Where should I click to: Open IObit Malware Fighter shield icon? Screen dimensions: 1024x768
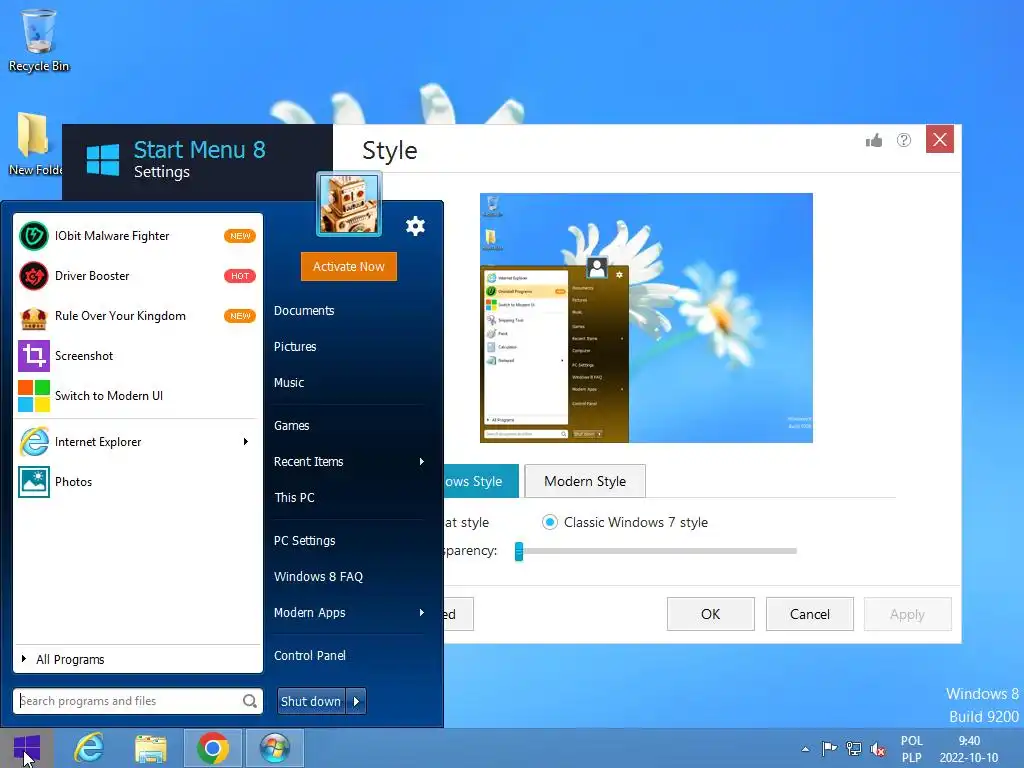[x=33, y=236]
